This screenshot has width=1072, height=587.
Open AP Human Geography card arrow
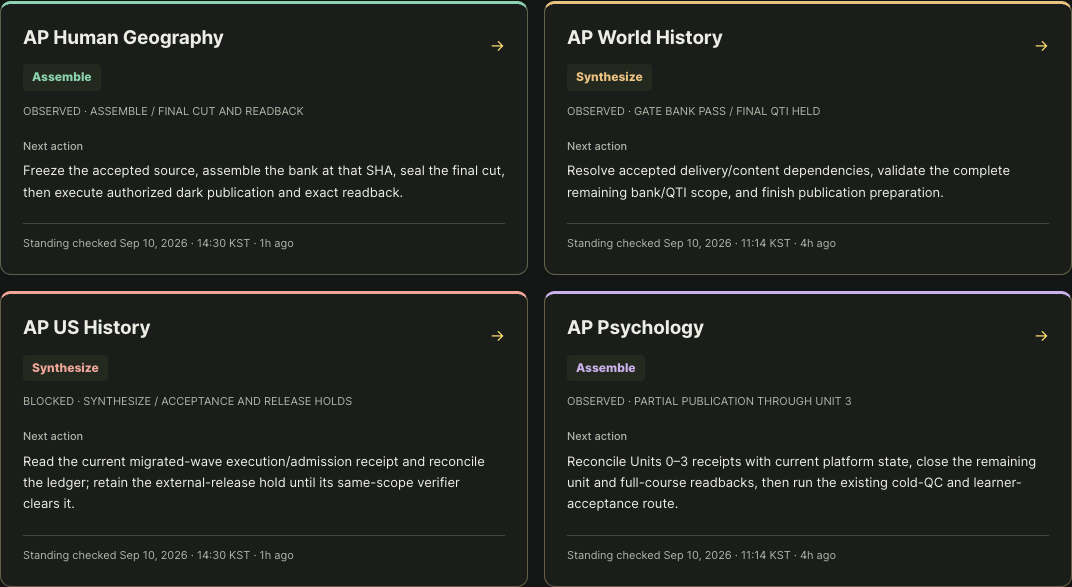498,46
